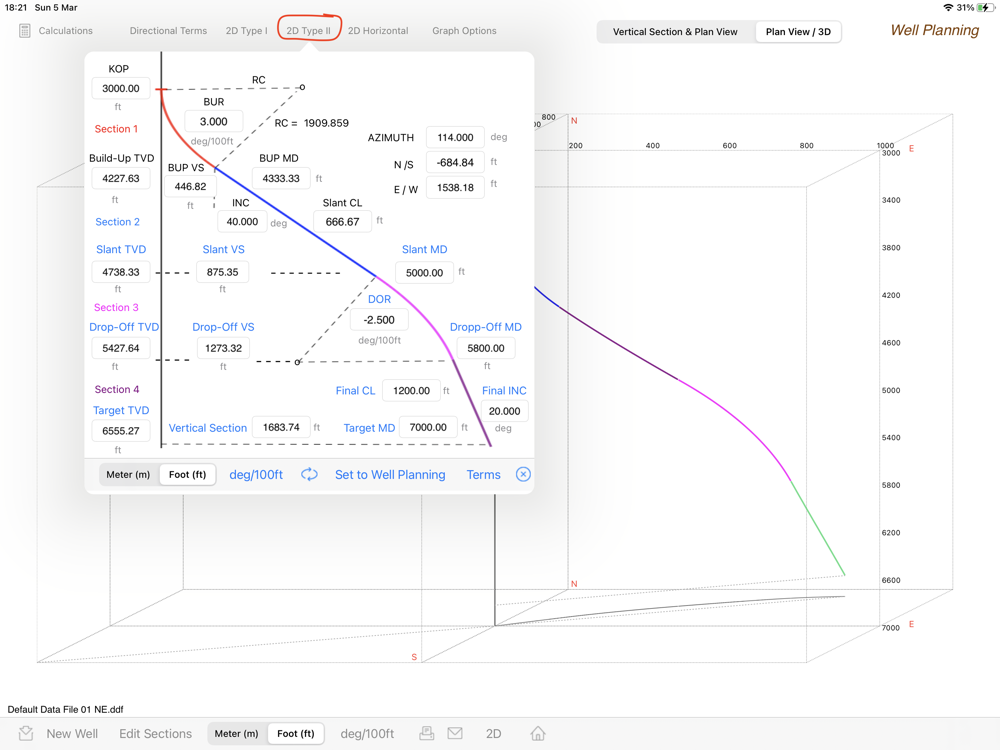Edit Final INC field 20.000
The height and width of the screenshot is (750, 1000).
click(x=504, y=411)
